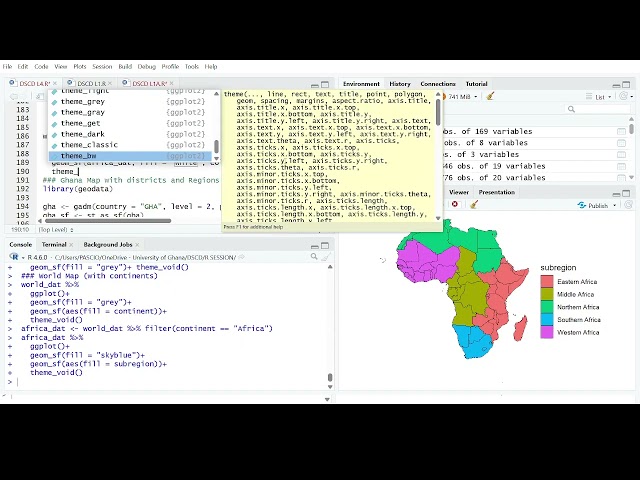The image size is (640, 480).
Task: Click view working directory arrow icon
Action: click(241, 257)
